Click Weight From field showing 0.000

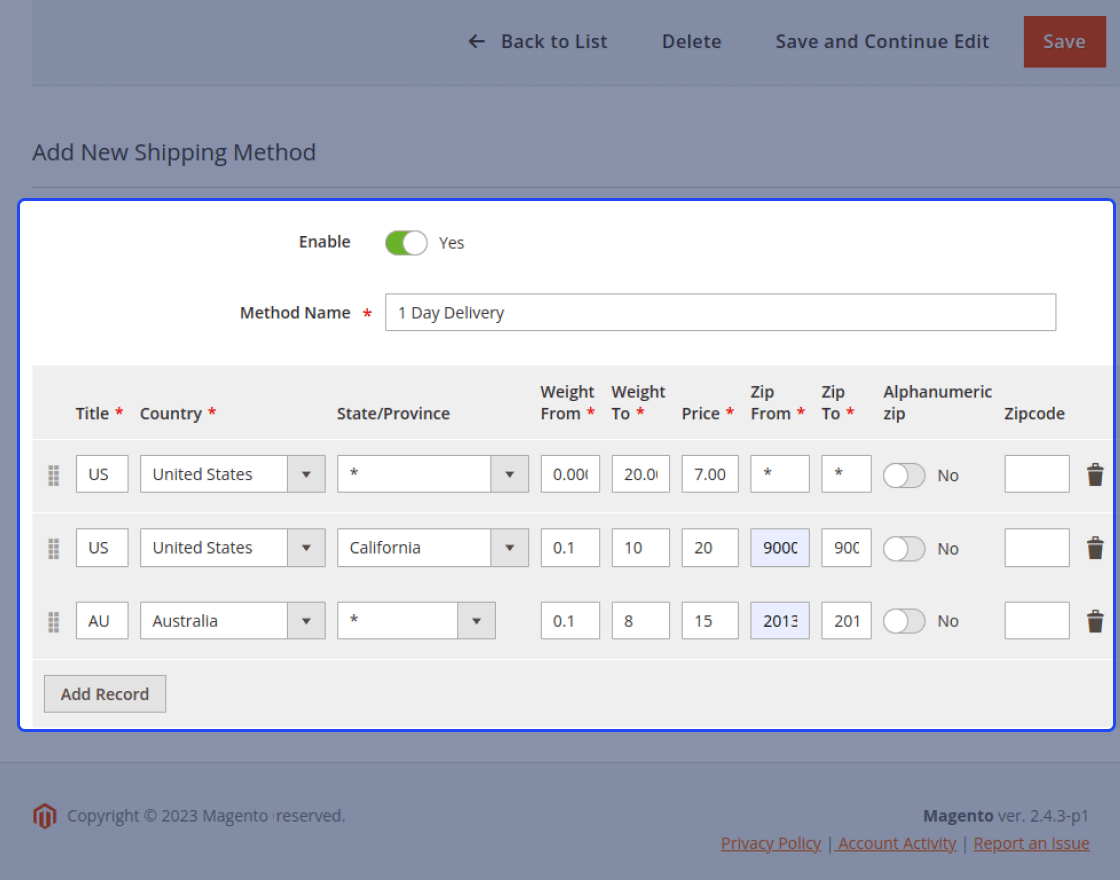570,474
